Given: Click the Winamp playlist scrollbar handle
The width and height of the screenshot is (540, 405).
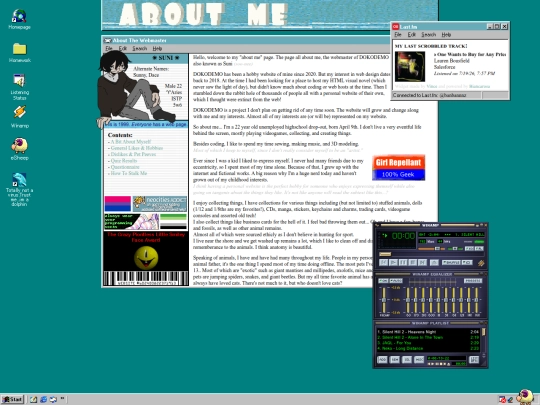Looking at the screenshot, I should 484,332.
